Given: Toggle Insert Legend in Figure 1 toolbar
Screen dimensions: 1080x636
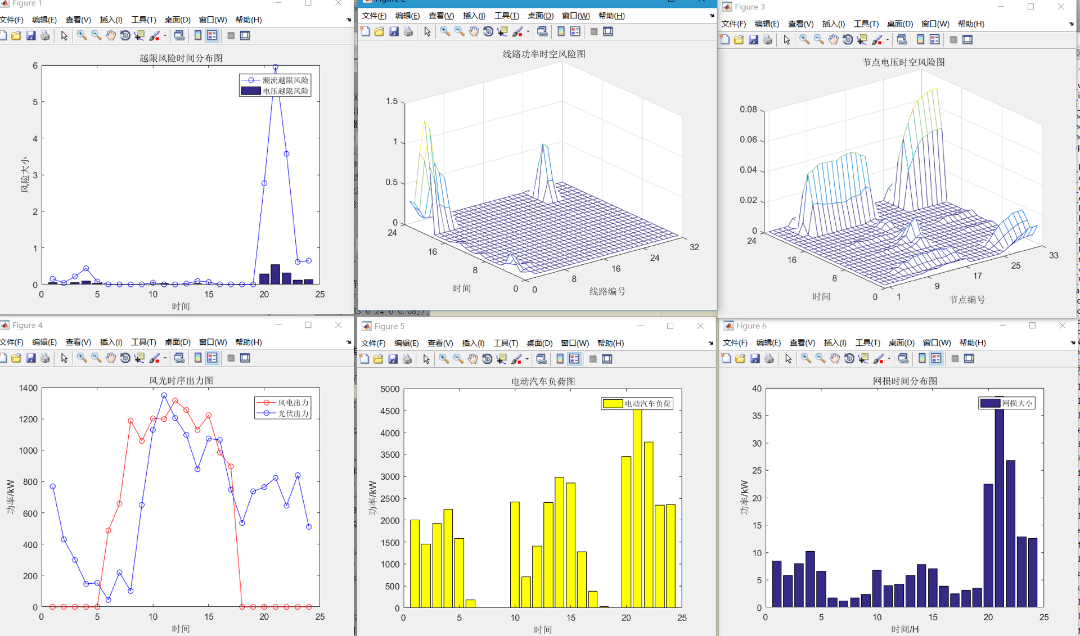Looking at the screenshot, I should pyautogui.click(x=212, y=35).
